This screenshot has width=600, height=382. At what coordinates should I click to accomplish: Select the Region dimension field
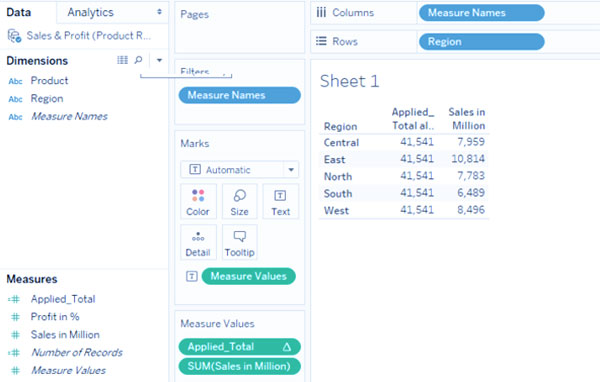[47, 99]
